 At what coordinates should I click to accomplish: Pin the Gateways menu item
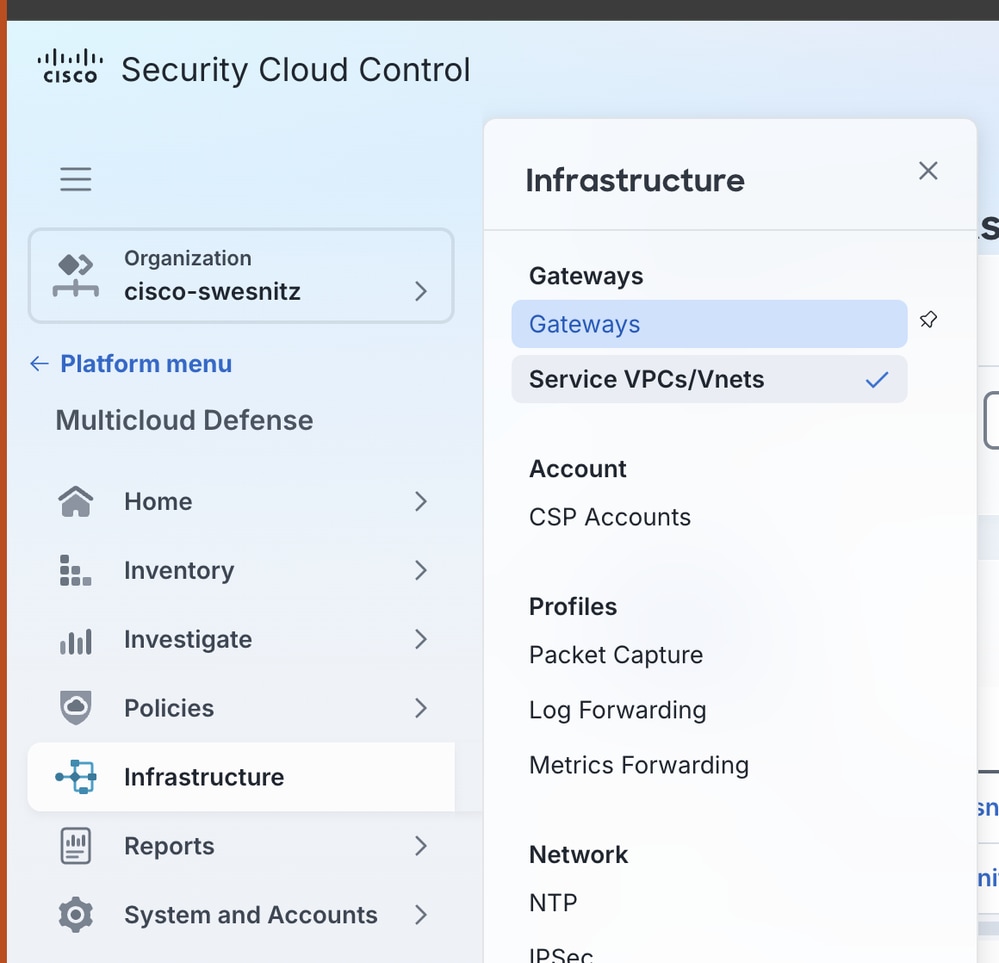click(928, 319)
